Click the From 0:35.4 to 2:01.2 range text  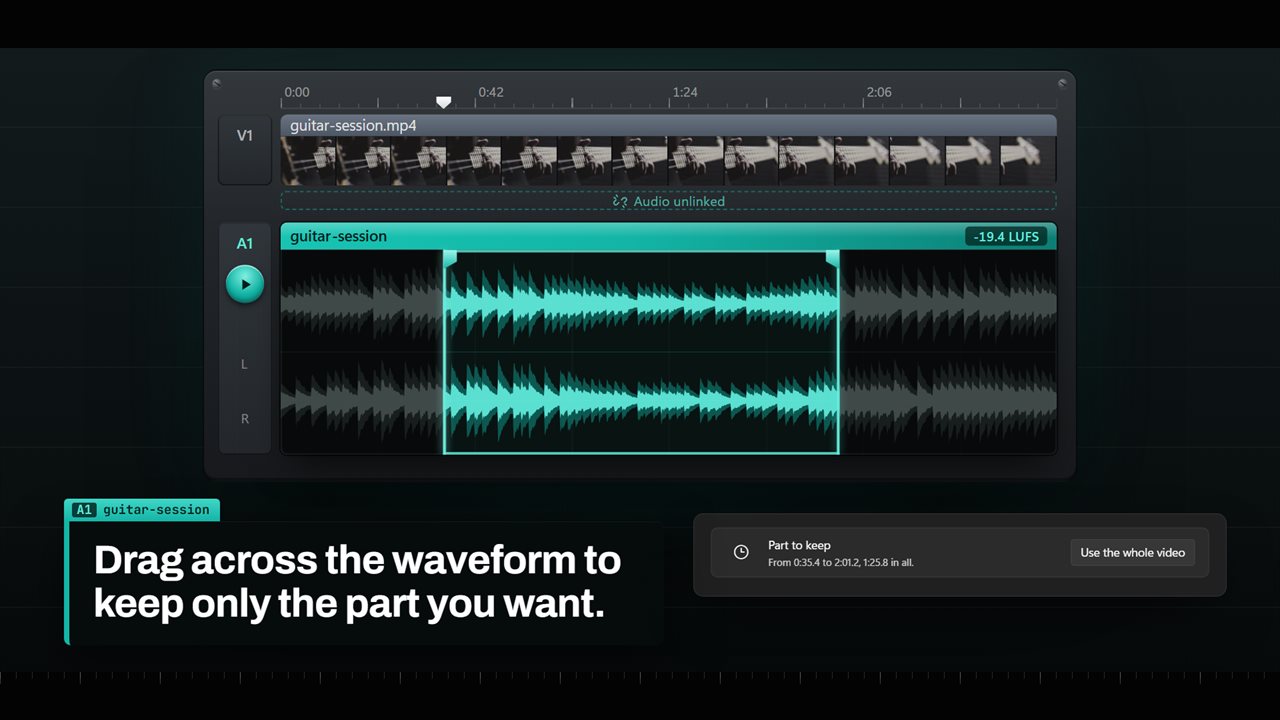pyautogui.click(x=841, y=562)
